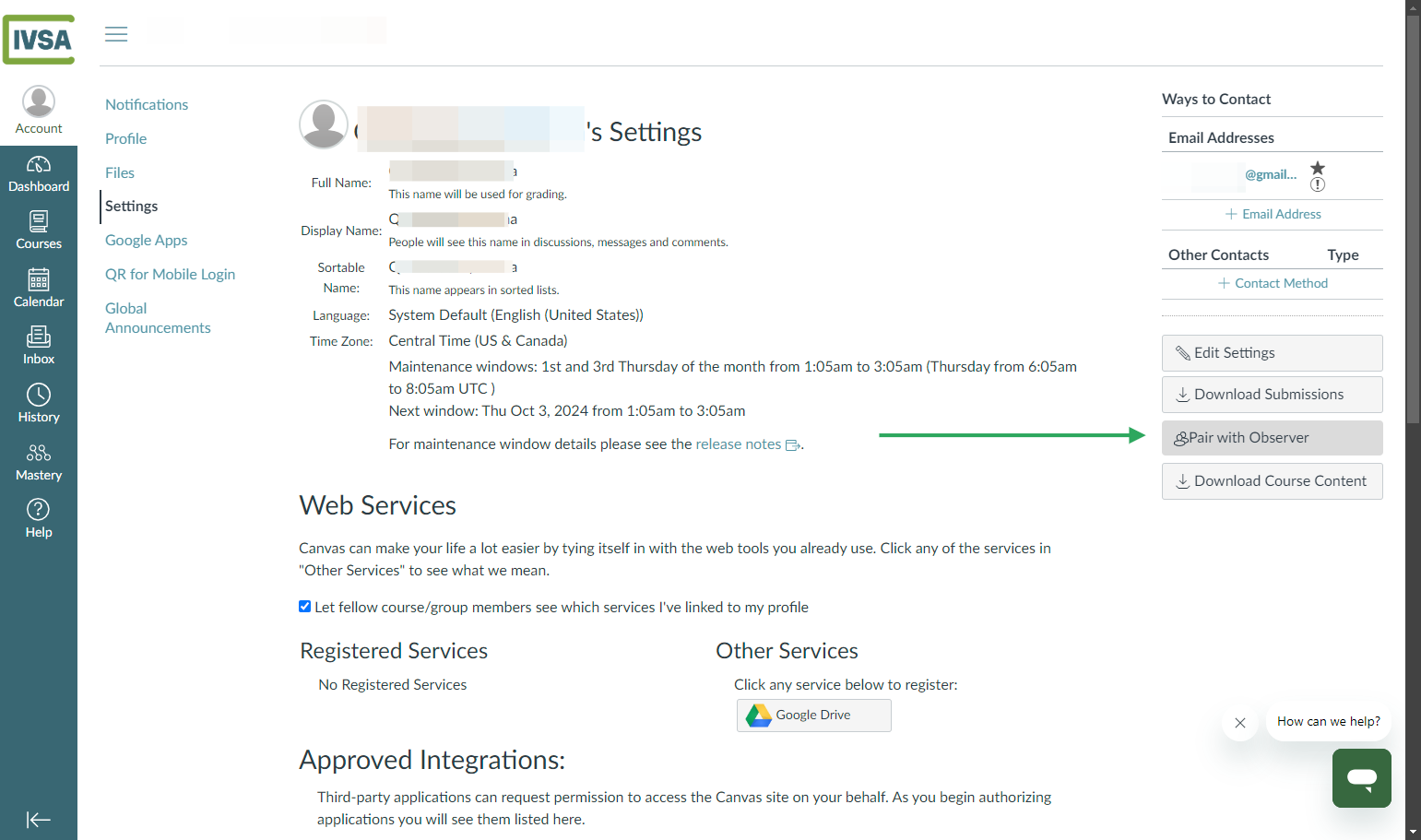Go to Dashboard in global navigation

point(39,174)
